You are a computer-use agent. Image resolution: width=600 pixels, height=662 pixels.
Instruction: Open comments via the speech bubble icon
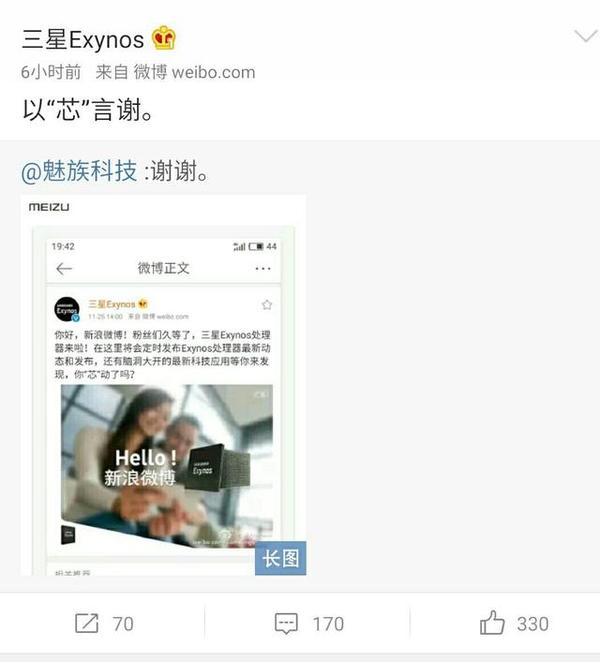286,624
